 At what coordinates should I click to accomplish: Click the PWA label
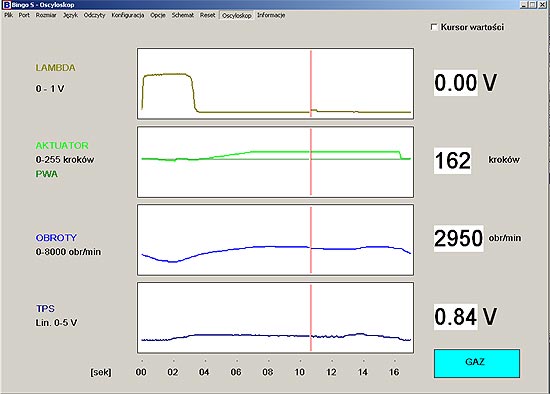47,174
